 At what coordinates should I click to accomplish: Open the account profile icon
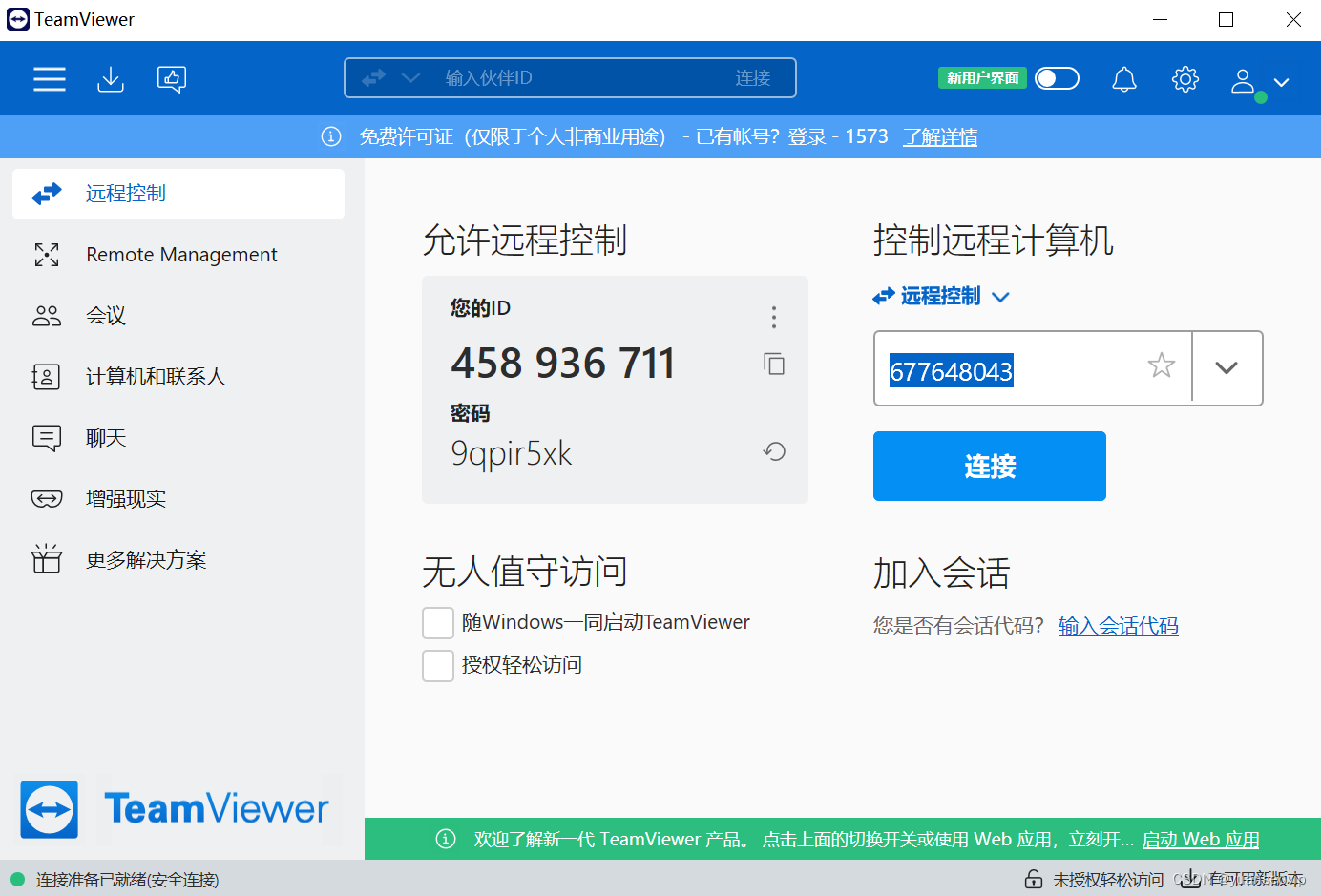point(1243,81)
